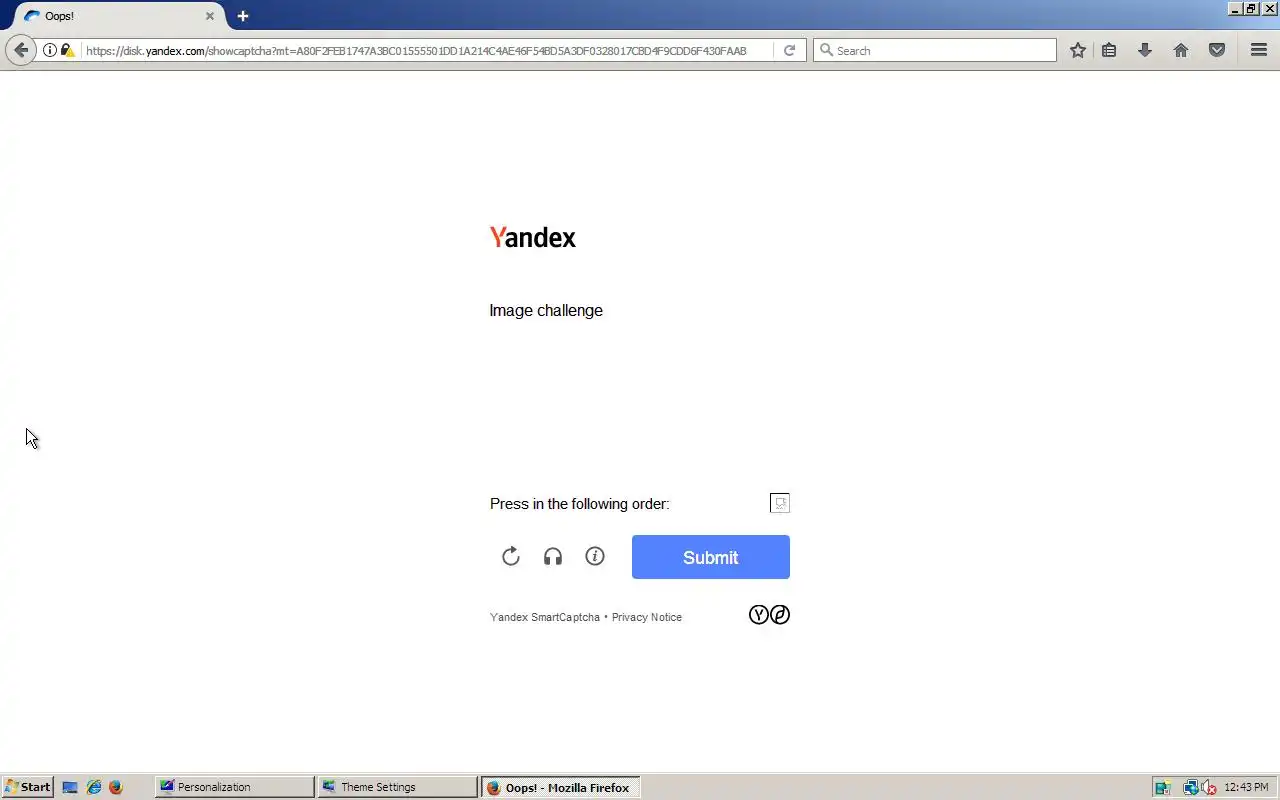1280x800 pixels.
Task: Save page to Pocket
Action: [1217, 50]
